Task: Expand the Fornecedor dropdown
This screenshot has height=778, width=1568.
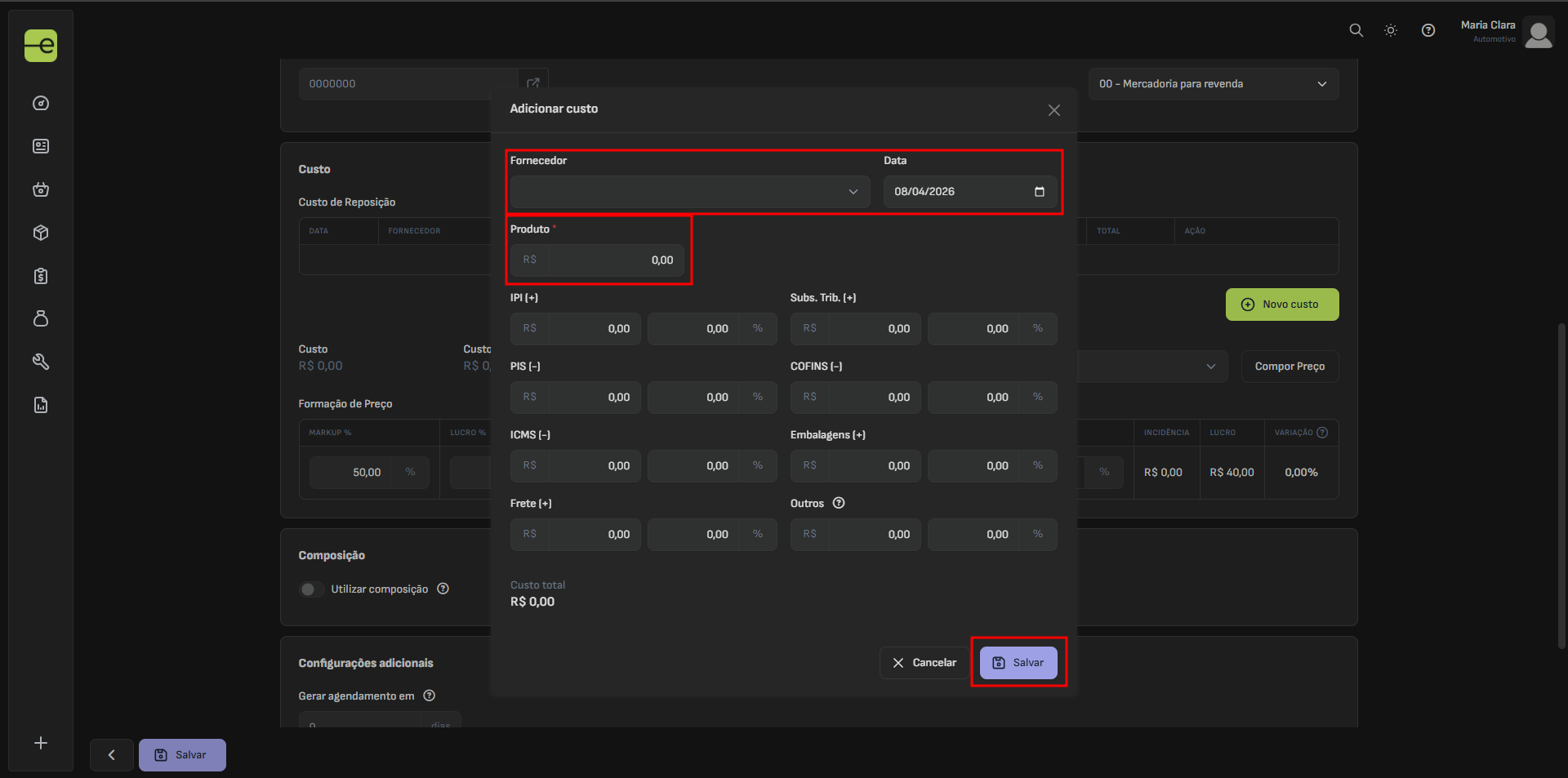Action: tap(689, 192)
